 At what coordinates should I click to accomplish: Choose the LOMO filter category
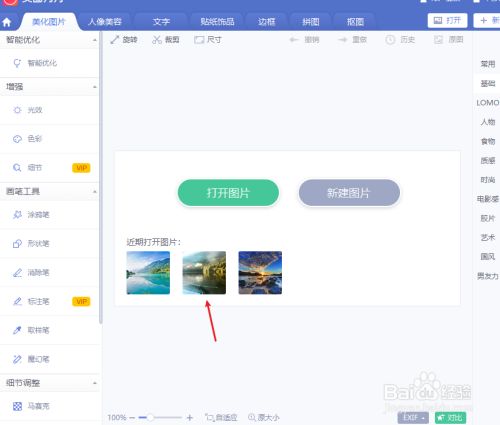[x=487, y=103]
